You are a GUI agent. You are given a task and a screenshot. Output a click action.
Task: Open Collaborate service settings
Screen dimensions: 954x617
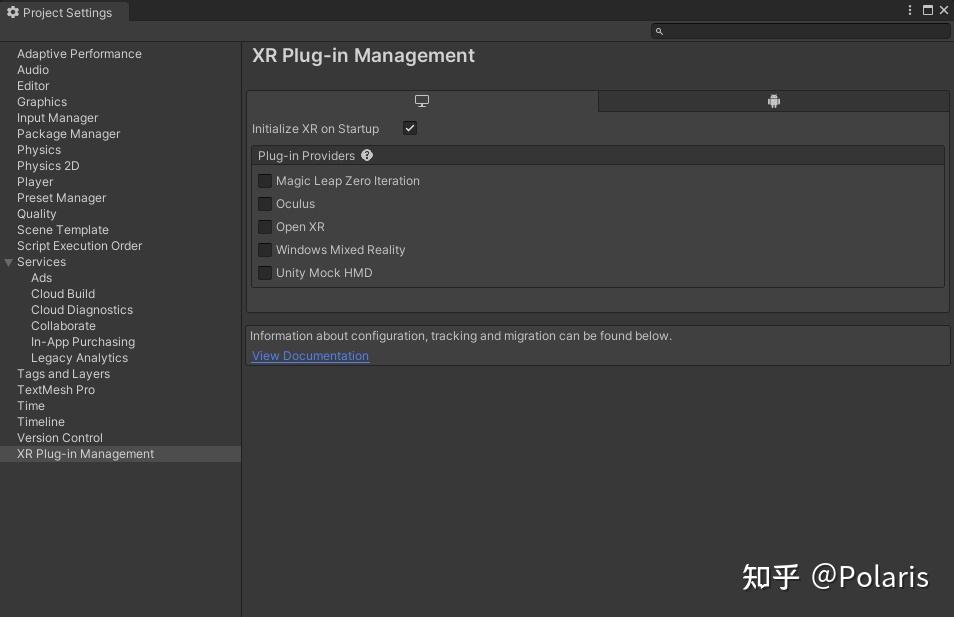coord(63,326)
